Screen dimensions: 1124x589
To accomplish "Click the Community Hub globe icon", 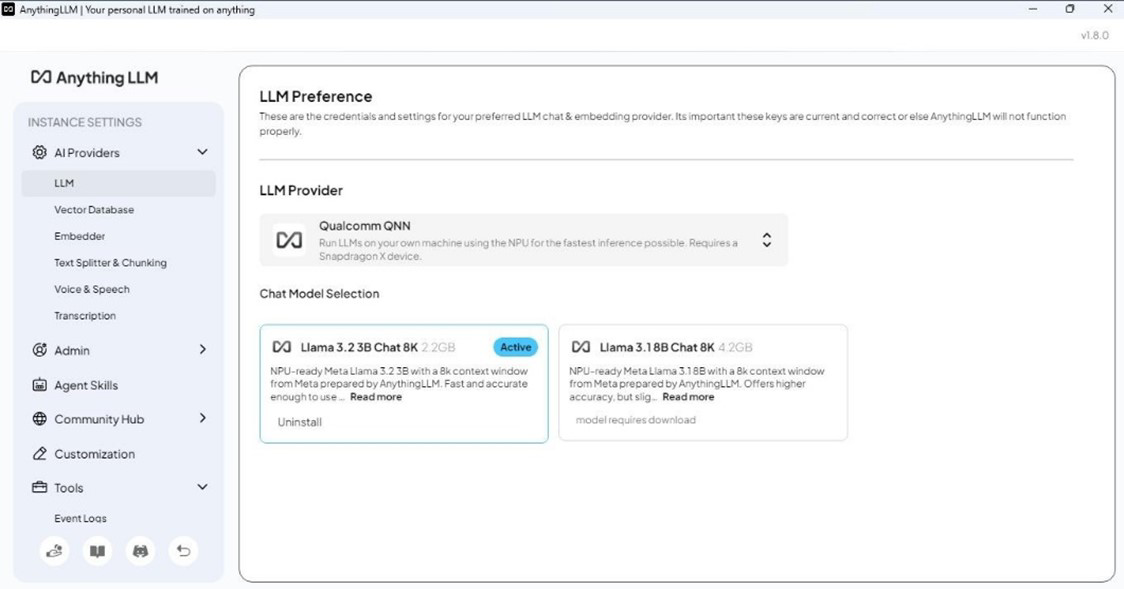I will [x=39, y=418].
